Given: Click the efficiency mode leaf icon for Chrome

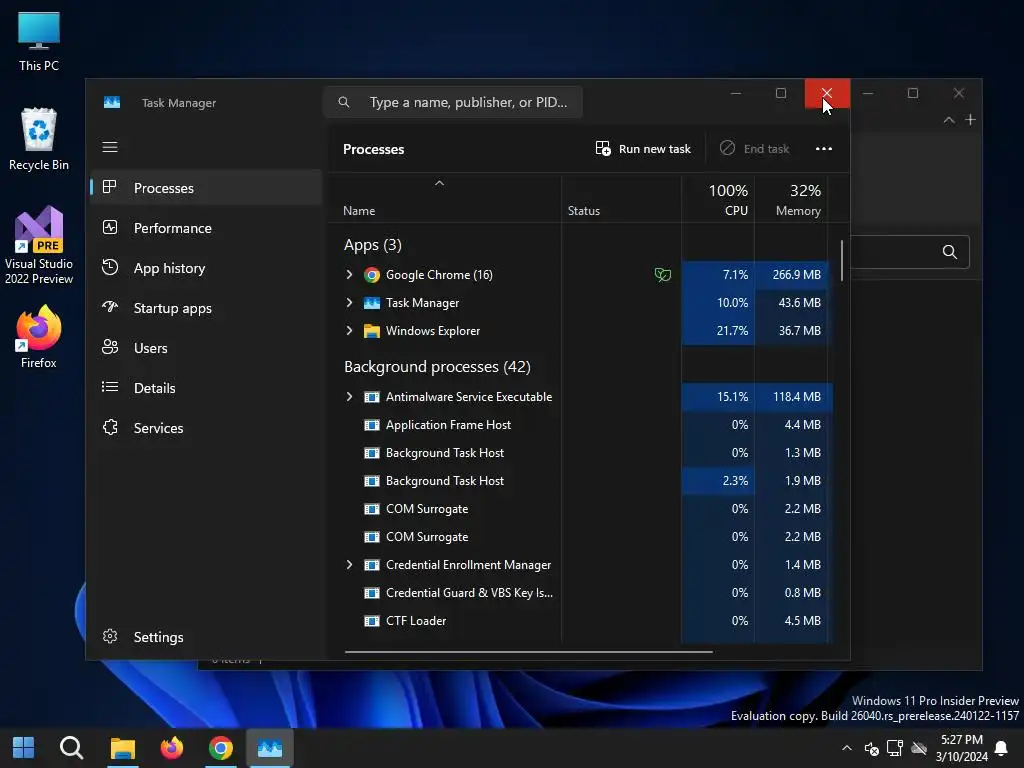Looking at the screenshot, I should 663,275.
